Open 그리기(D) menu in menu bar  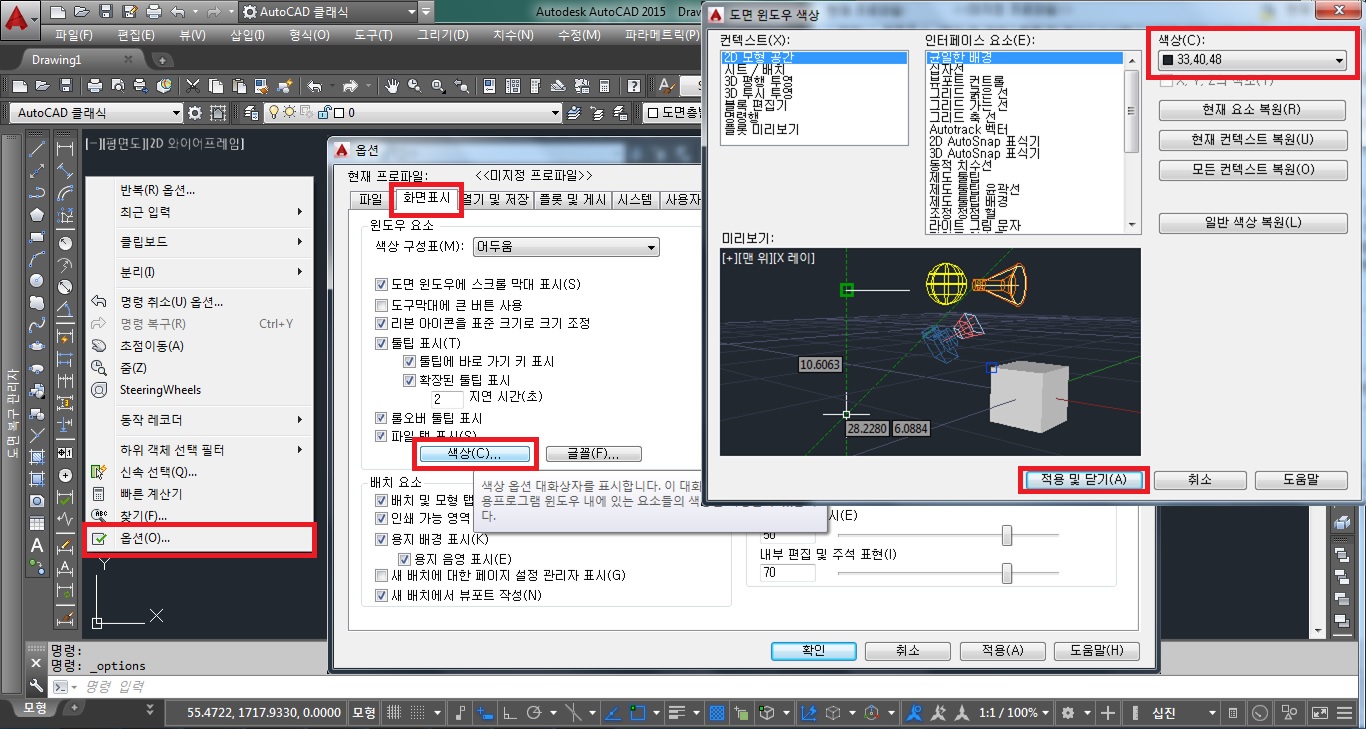[443, 35]
